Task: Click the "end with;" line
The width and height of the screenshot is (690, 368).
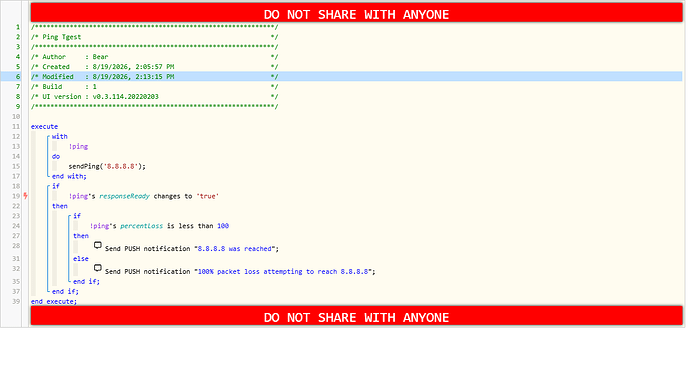Action: [x=69, y=176]
